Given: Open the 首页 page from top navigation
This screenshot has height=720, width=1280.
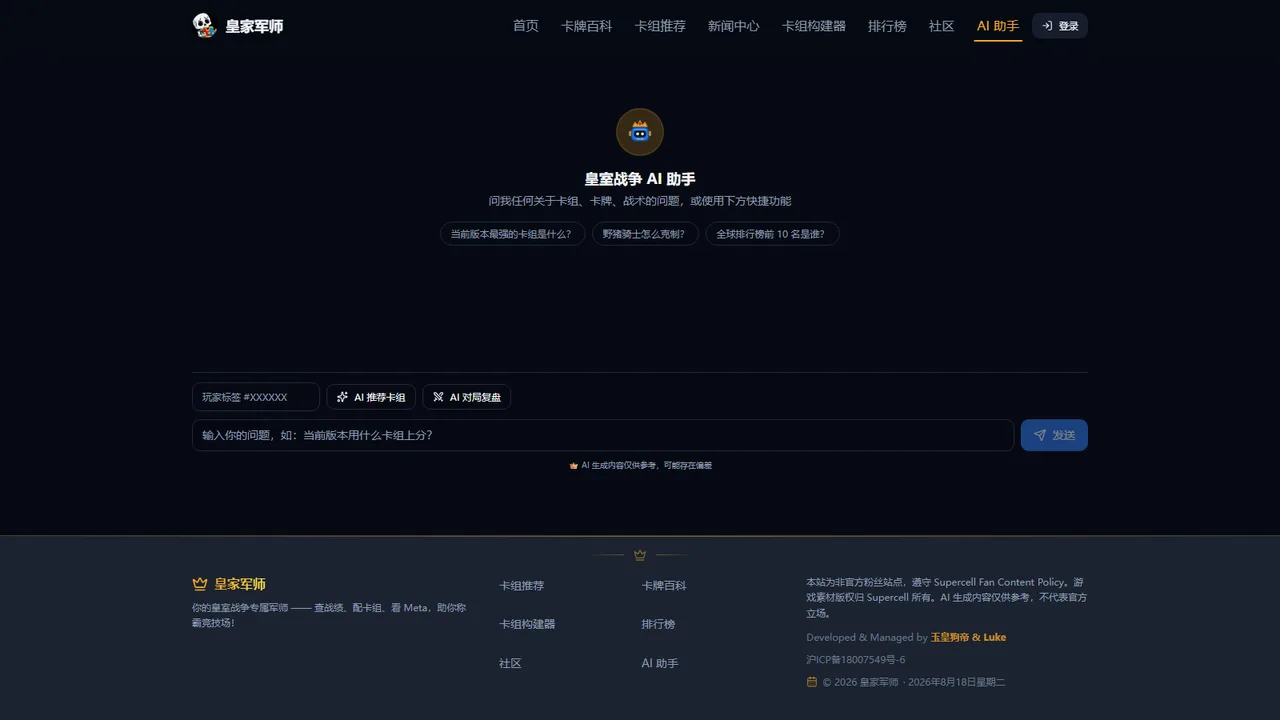Looking at the screenshot, I should point(526,26).
